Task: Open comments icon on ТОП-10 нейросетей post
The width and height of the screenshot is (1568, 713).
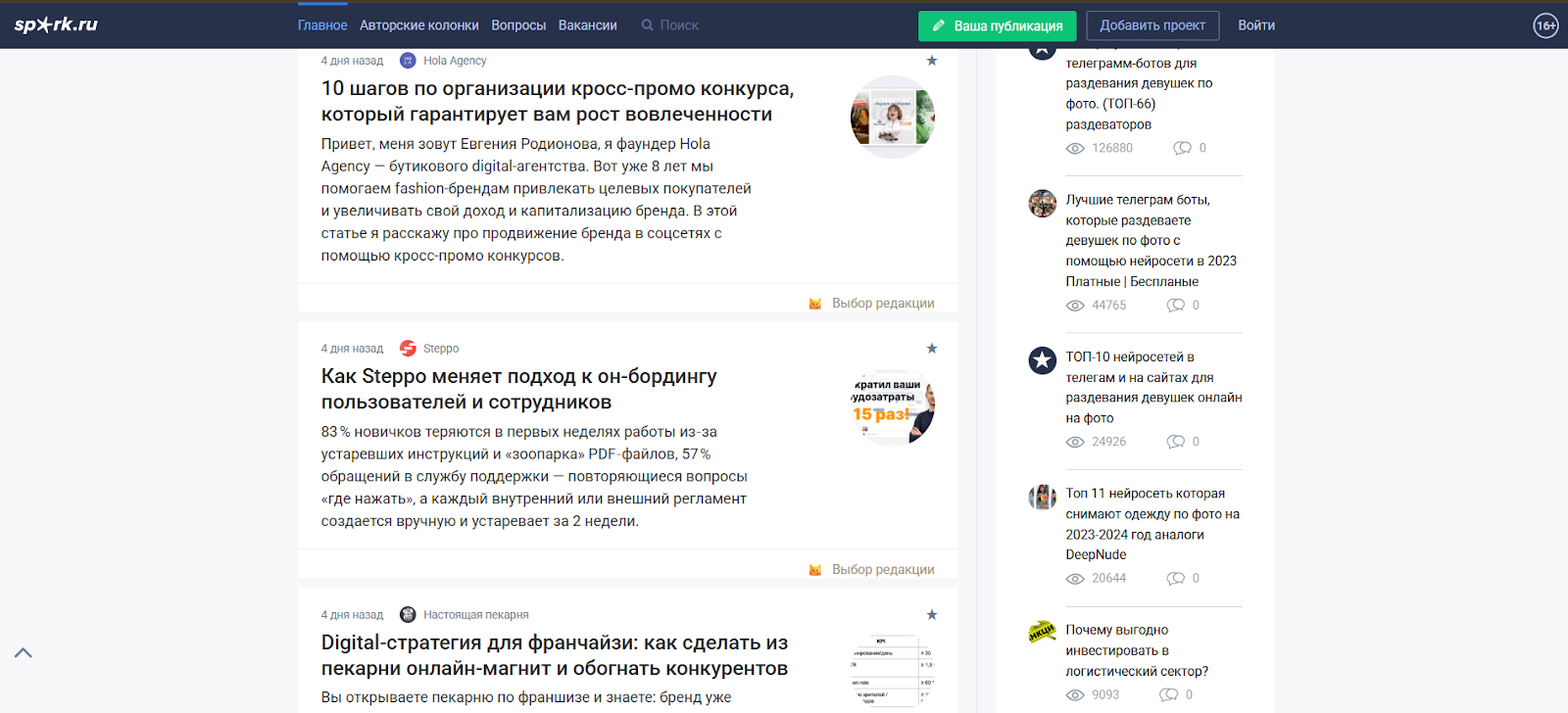Action: pos(1176,442)
